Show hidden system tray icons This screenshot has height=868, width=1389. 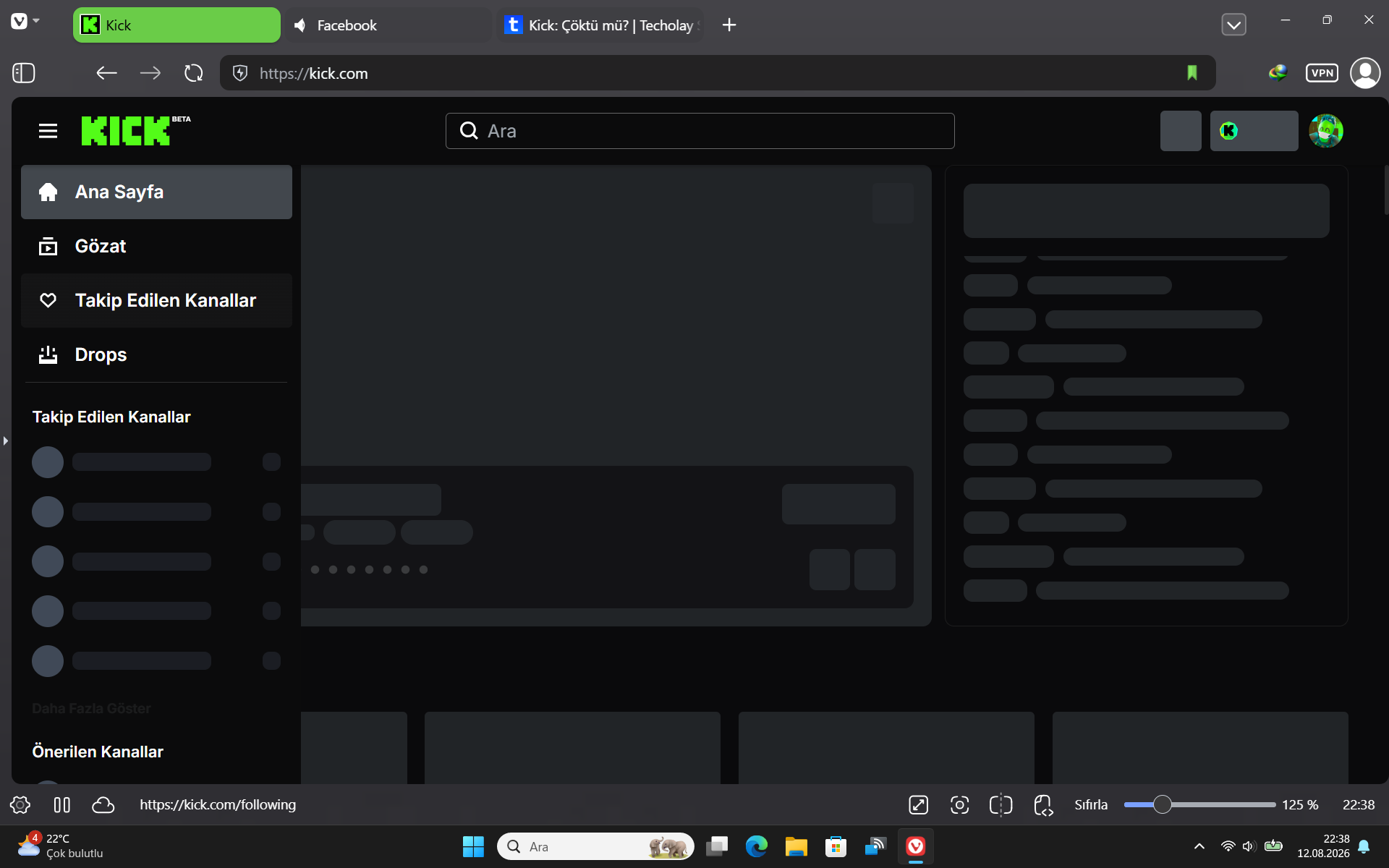(1199, 846)
